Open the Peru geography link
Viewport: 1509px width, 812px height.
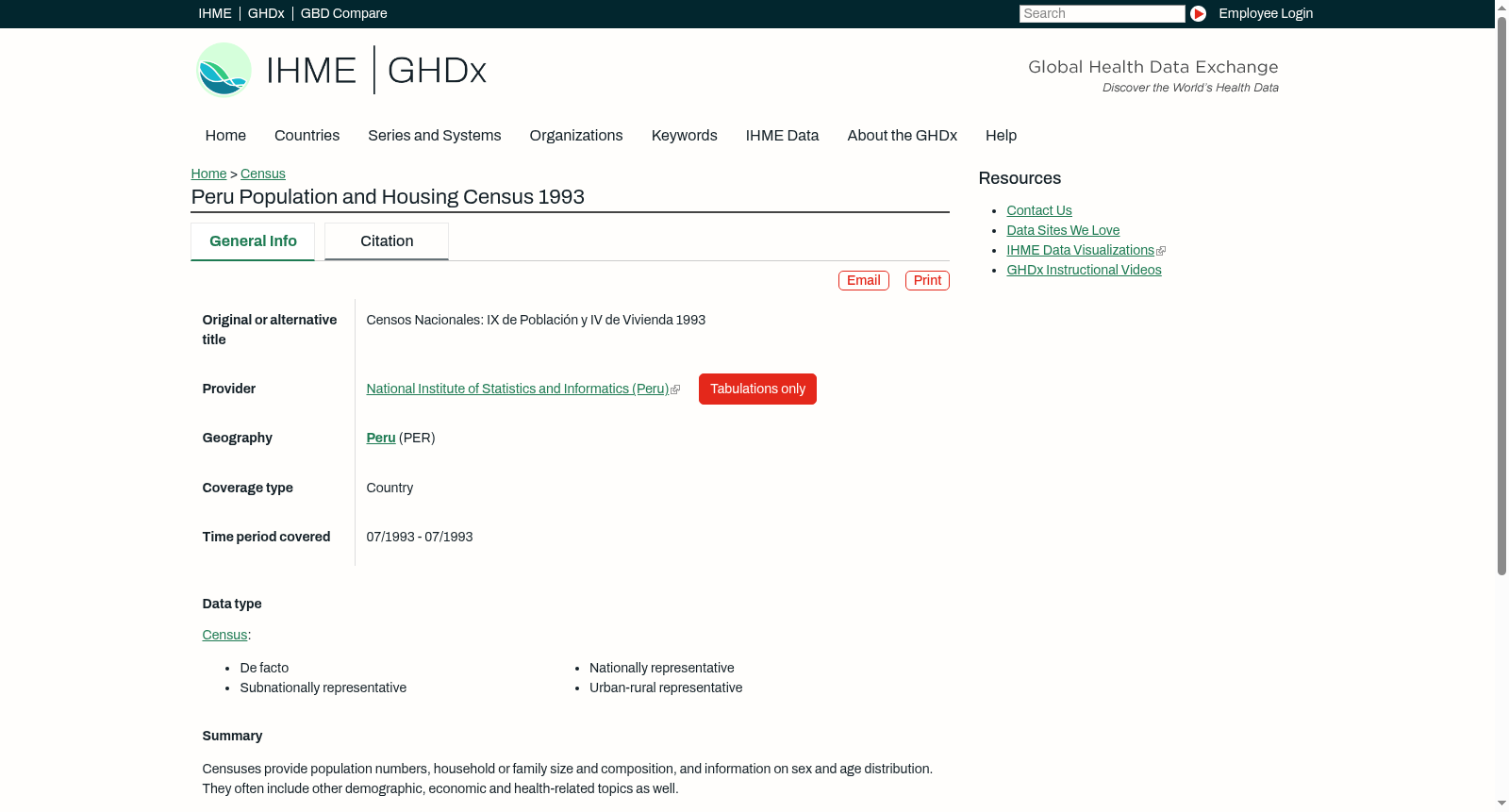381,438
